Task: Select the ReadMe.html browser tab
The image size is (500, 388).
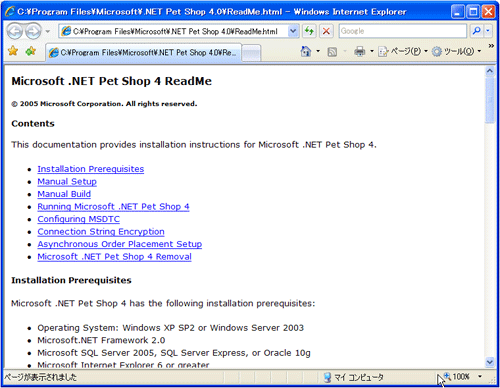Action: tap(143, 53)
